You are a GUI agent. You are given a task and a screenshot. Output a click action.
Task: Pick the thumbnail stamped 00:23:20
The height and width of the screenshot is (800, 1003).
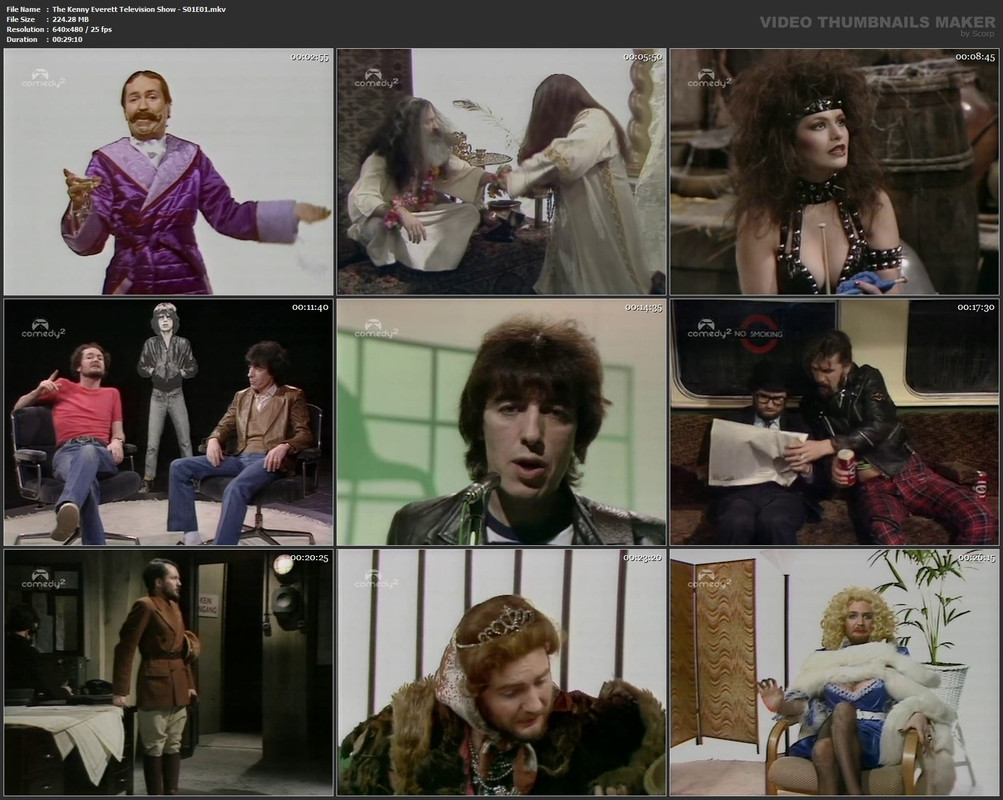[x=502, y=673]
